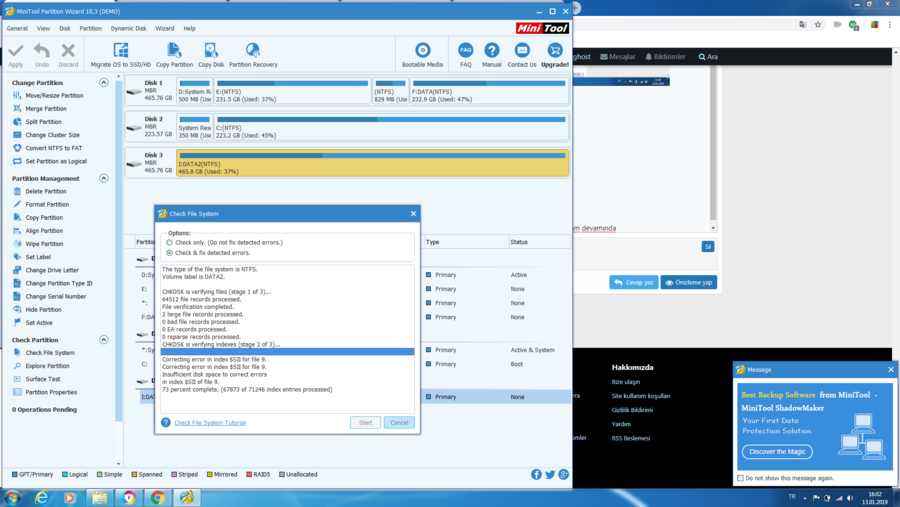
Task: Open Bootable Media builder
Action: pyautogui.click(x=422, y=55)
